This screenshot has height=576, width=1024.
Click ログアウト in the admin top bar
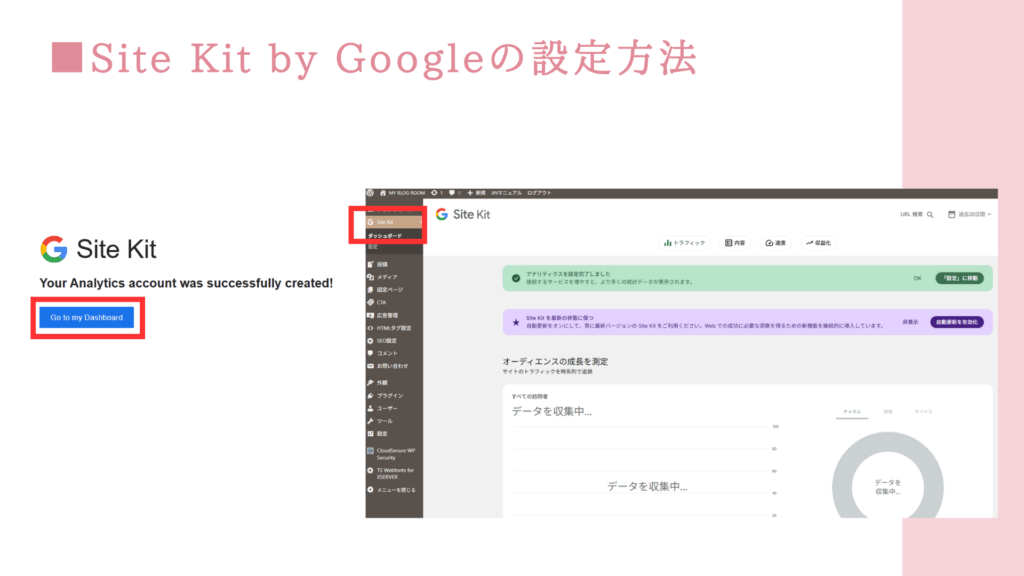pyautogui.click(x=538, y=192)
